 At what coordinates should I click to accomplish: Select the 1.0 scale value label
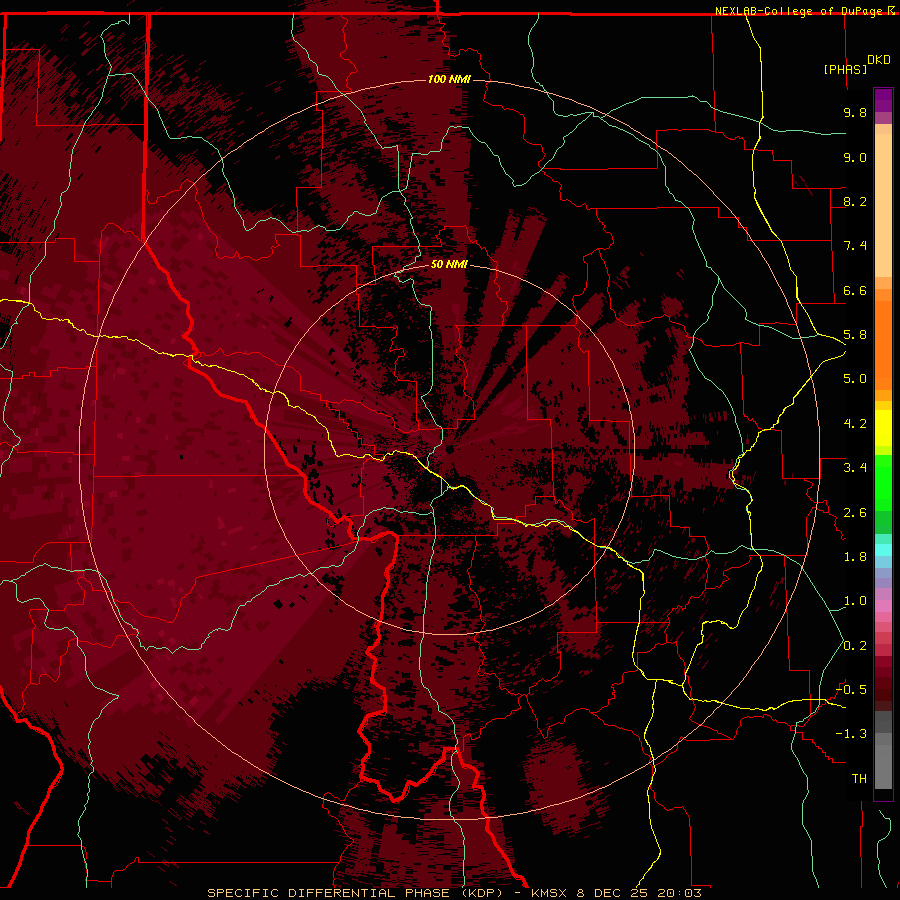[x=855, y=601]
